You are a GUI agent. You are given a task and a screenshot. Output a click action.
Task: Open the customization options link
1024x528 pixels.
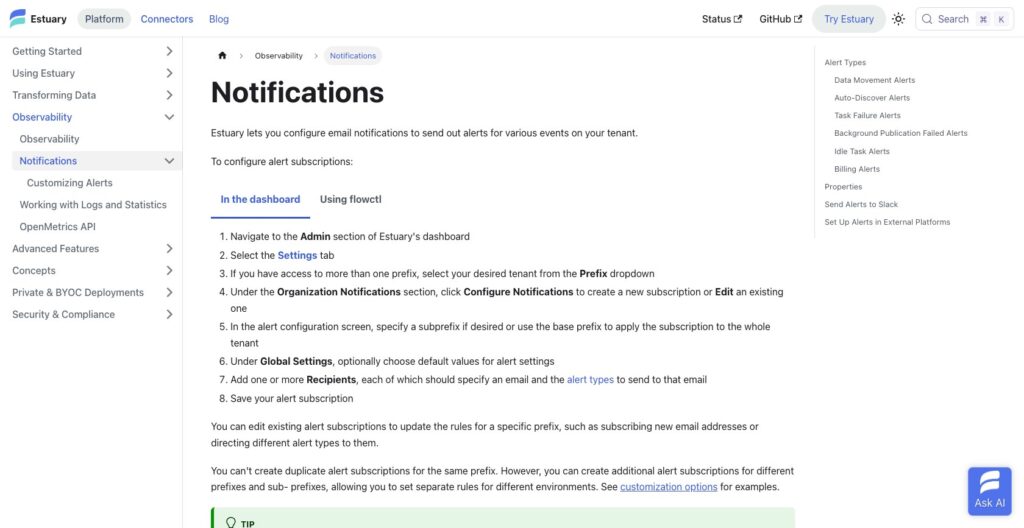669,487
